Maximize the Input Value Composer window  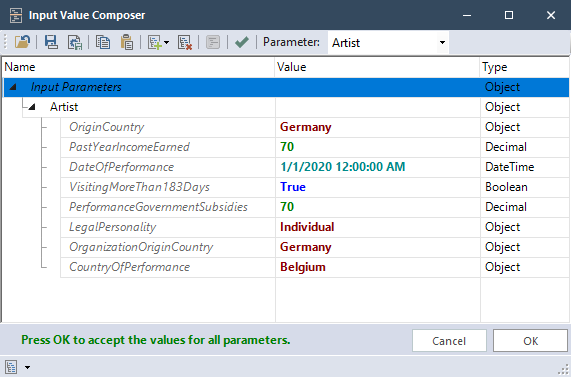[509, 15]
